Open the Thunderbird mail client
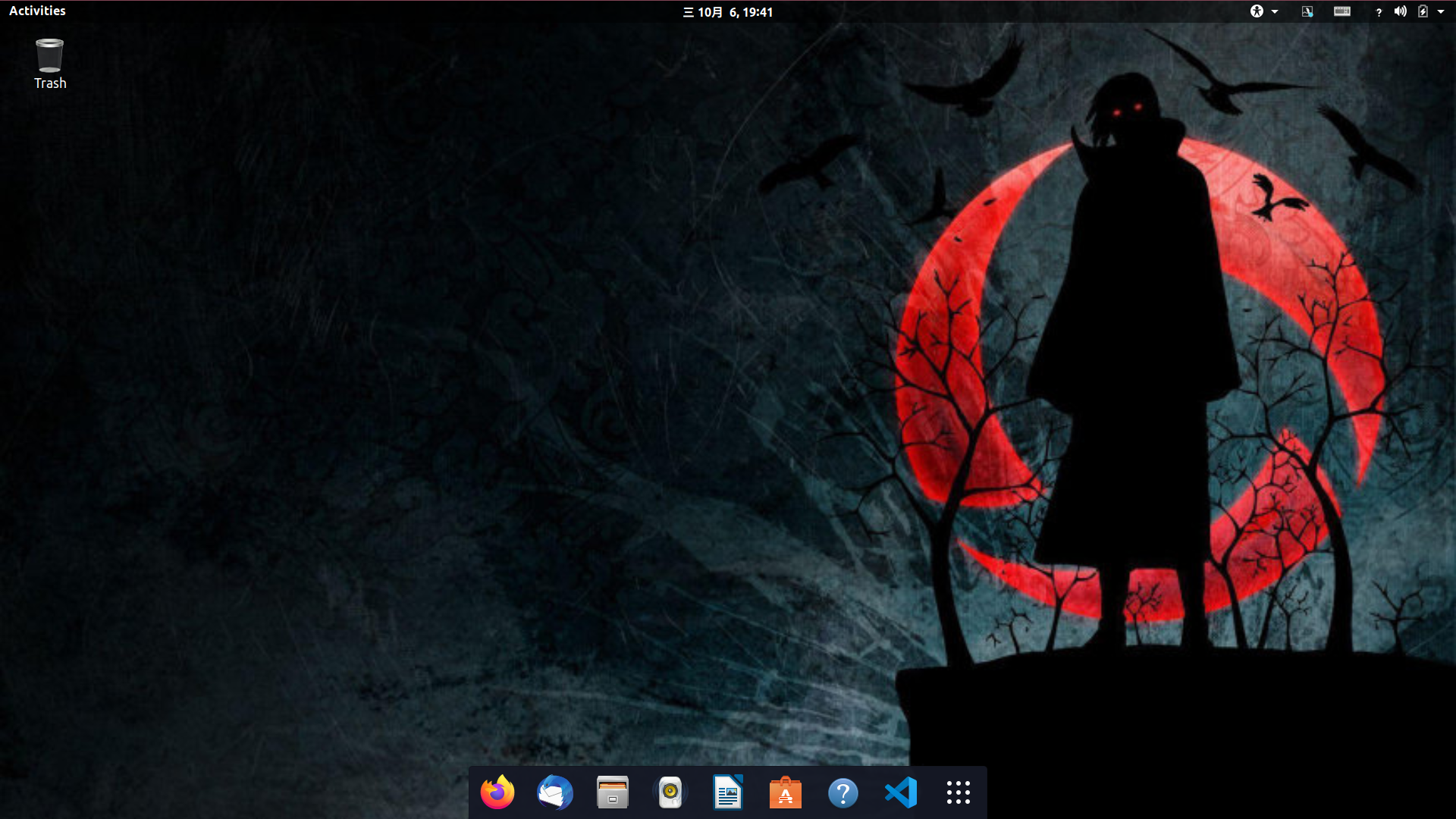 [555, 792]
